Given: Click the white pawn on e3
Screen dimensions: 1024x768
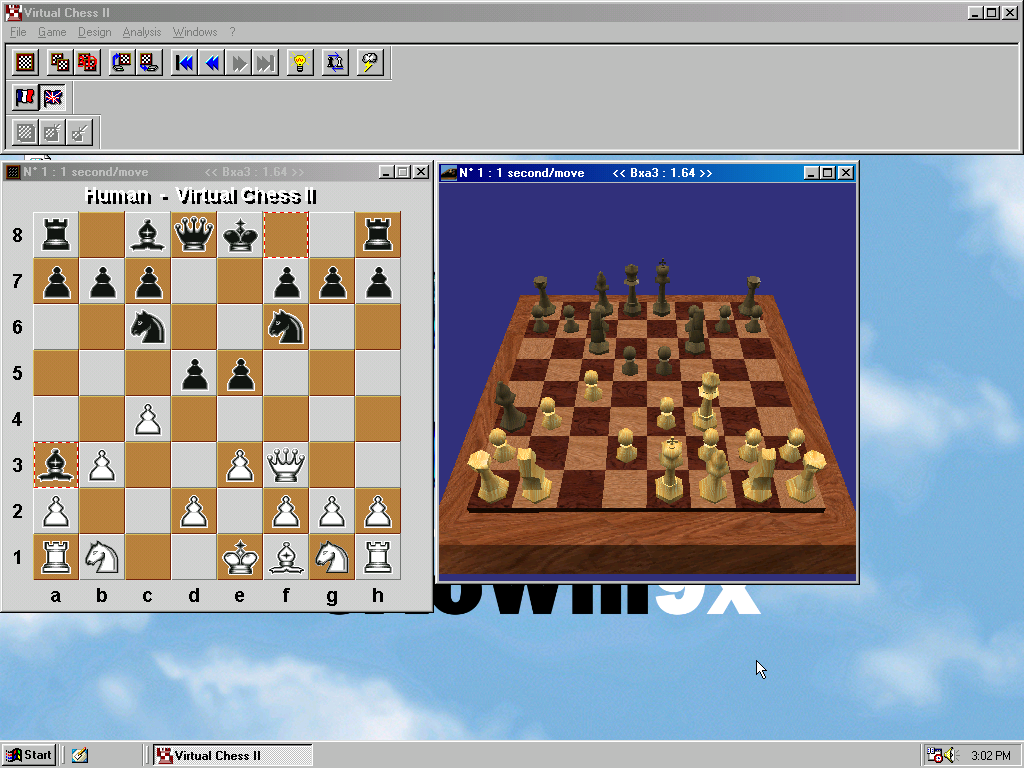Looking at the screenshot, I should (x=240, y=464).
